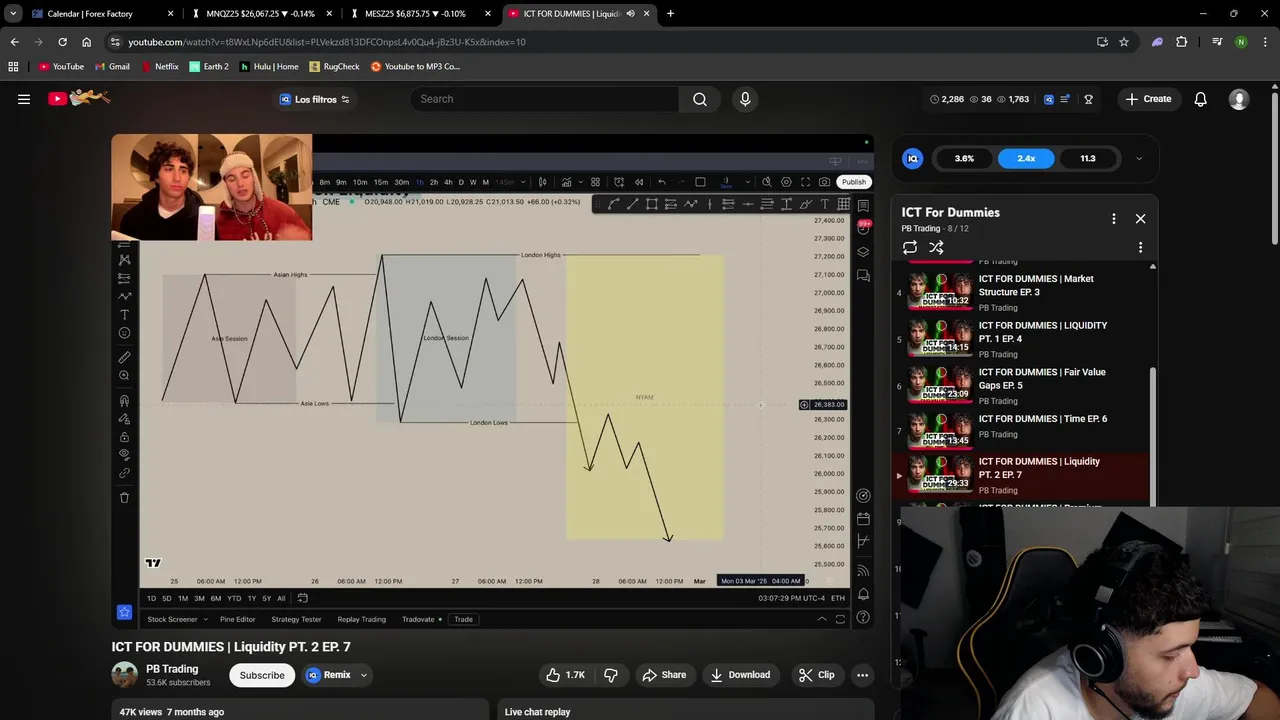Open the YouTube account avatar menu
Viewport: 1280px width, 720px height.
click(1239, 99)
